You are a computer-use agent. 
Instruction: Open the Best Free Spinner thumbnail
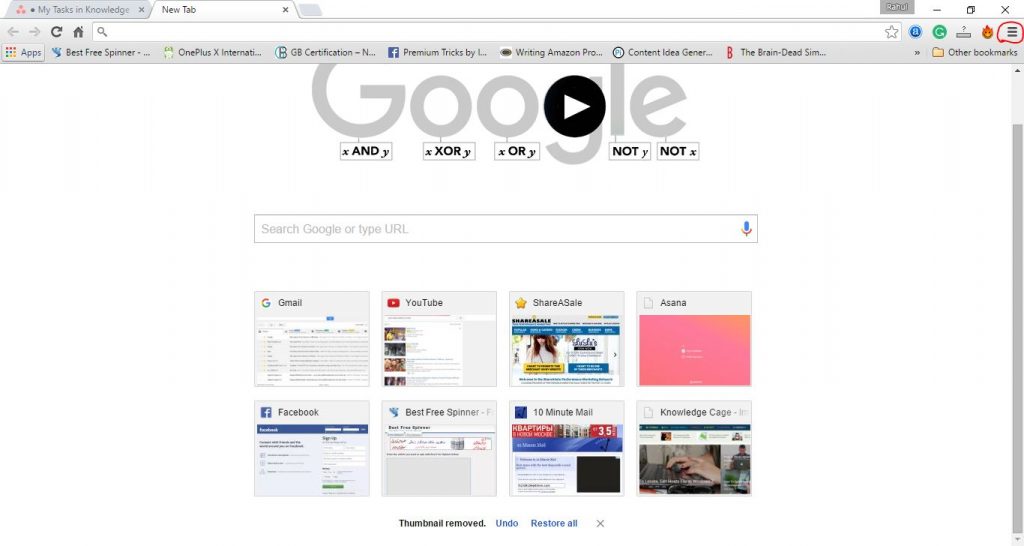click(439, 449)
